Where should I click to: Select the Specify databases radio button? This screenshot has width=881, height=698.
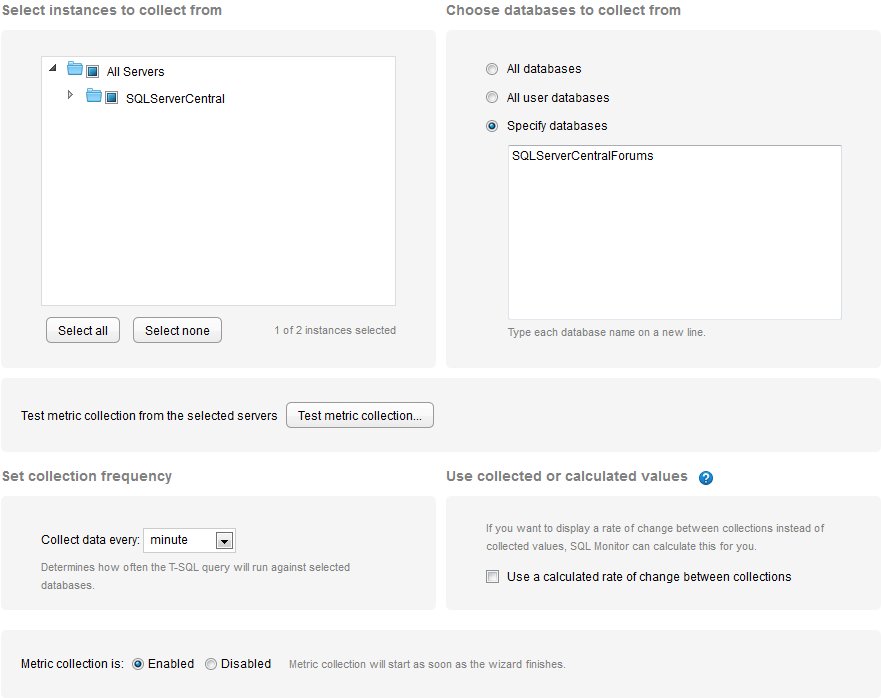pos(491,126)
